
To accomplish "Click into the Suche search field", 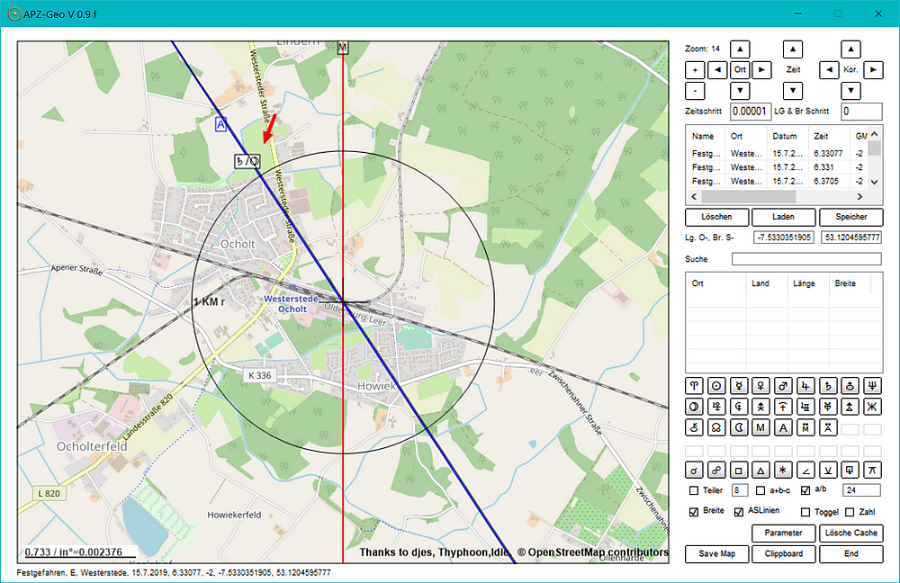I will (806, 259).
